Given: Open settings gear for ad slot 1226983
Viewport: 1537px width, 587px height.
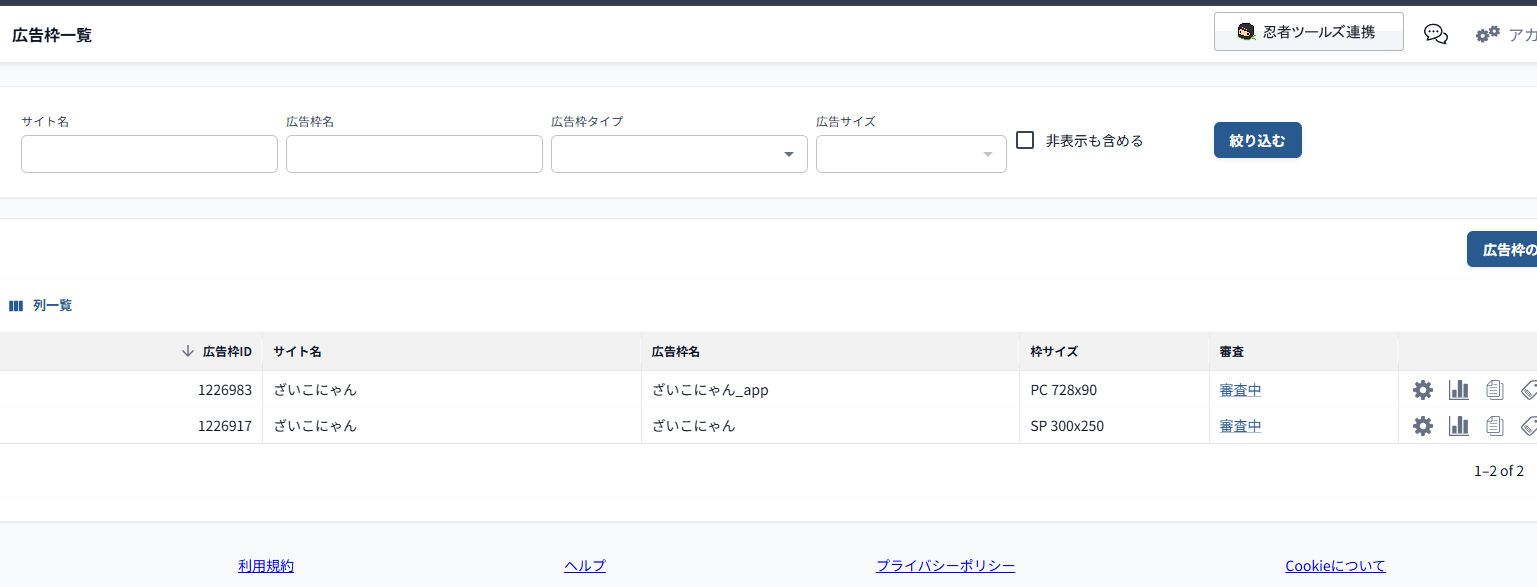Looking at the screenshot, I should tap(1422, 390).
